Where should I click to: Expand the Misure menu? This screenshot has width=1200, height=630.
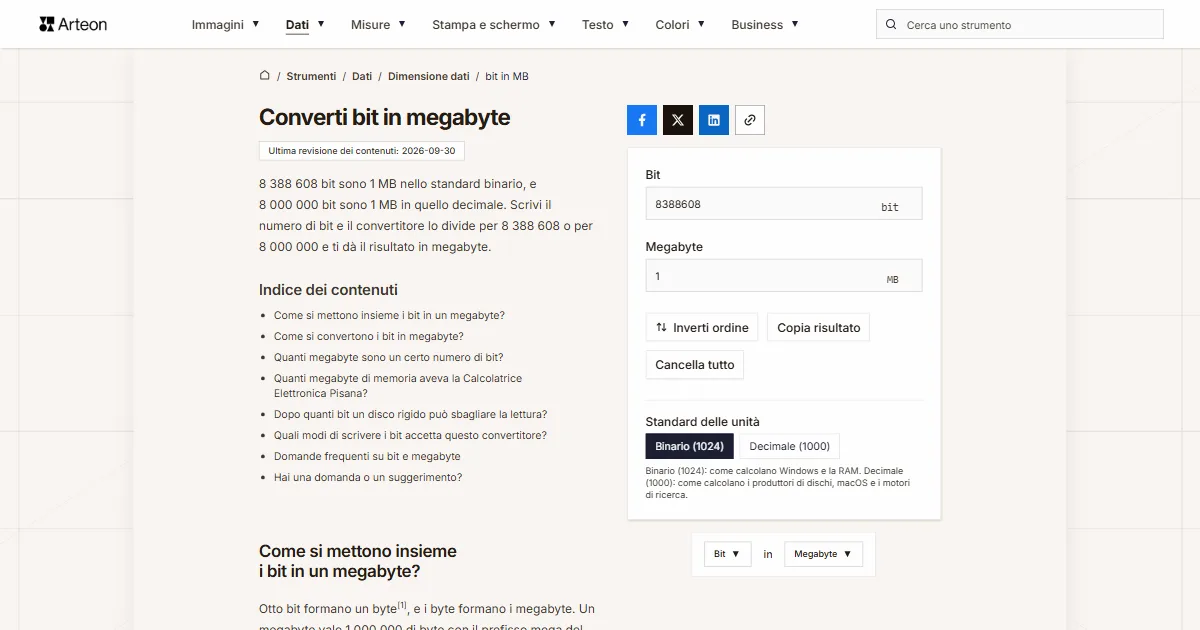(x=379, y=25)
